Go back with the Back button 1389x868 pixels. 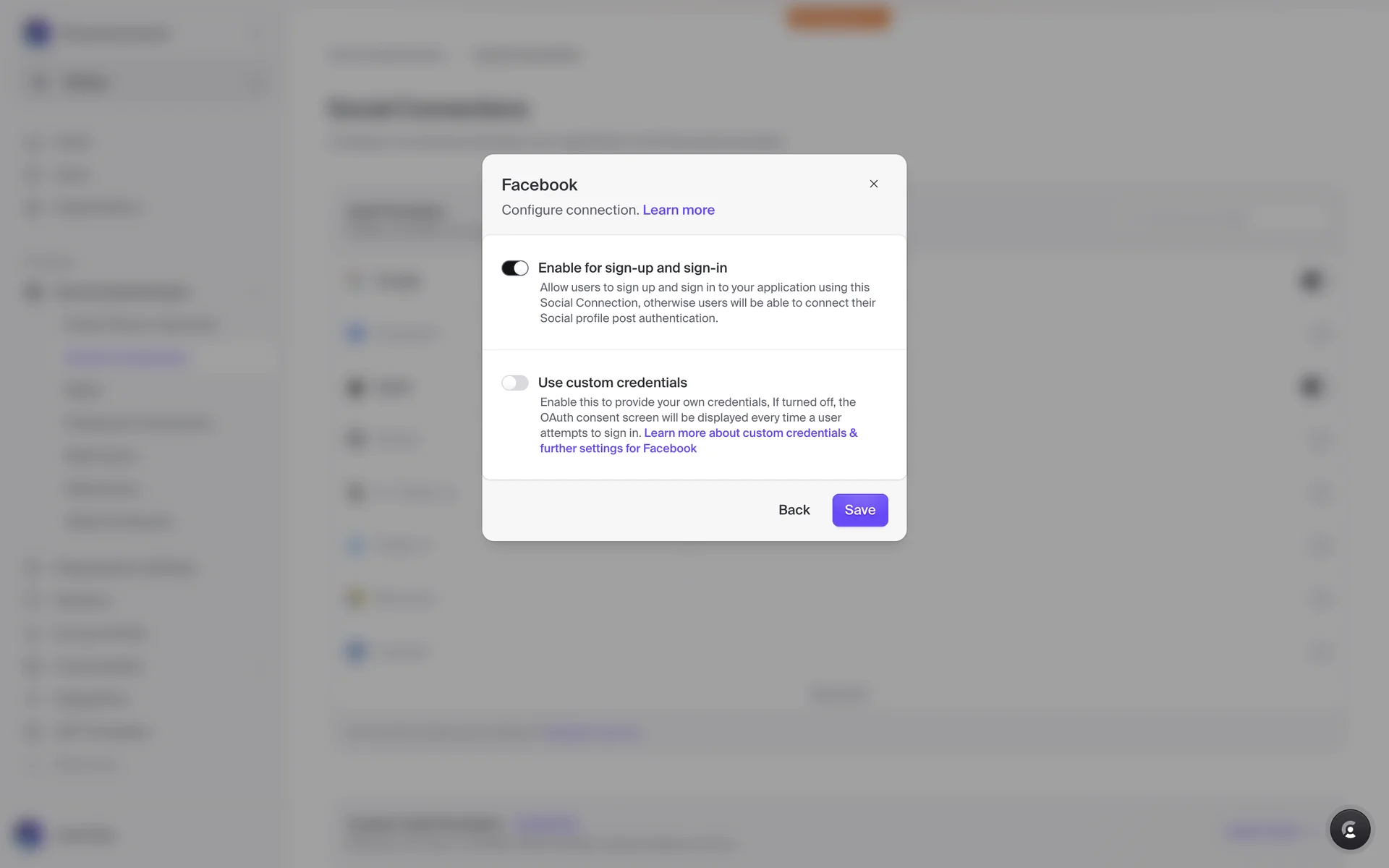(x=794, y=510)
